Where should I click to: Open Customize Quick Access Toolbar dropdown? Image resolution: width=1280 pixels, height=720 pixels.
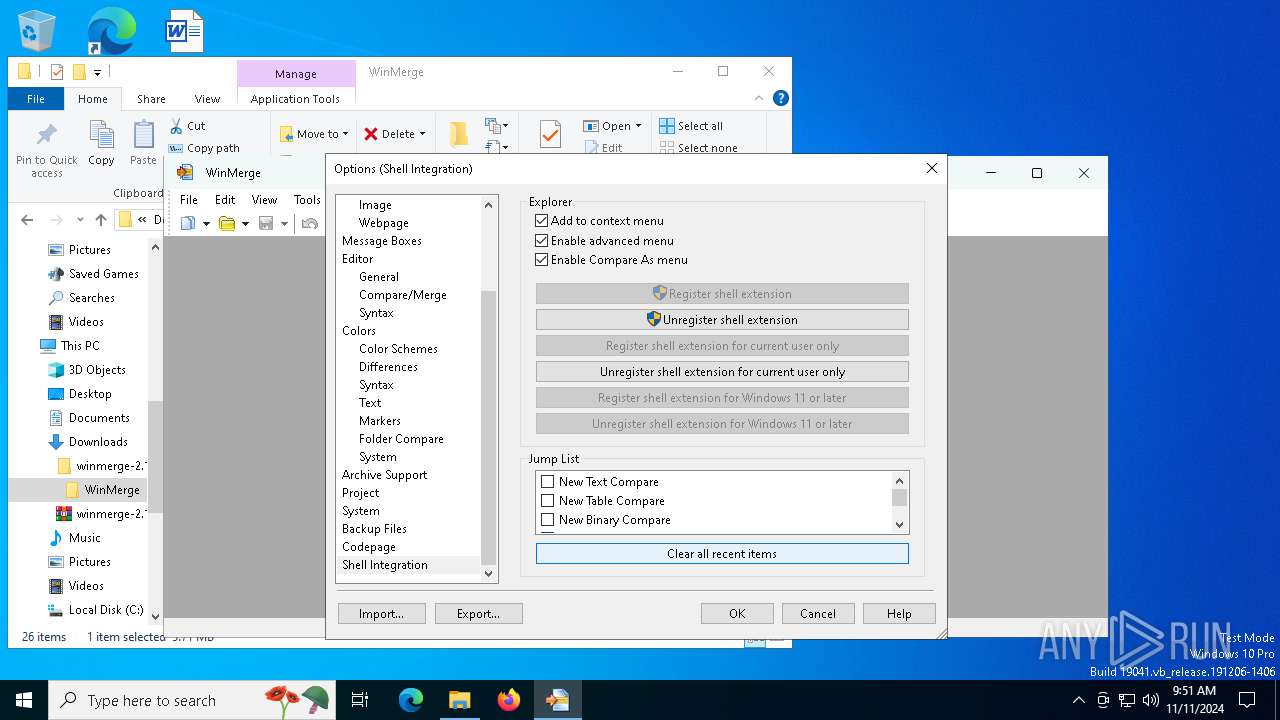click(97, 72)
